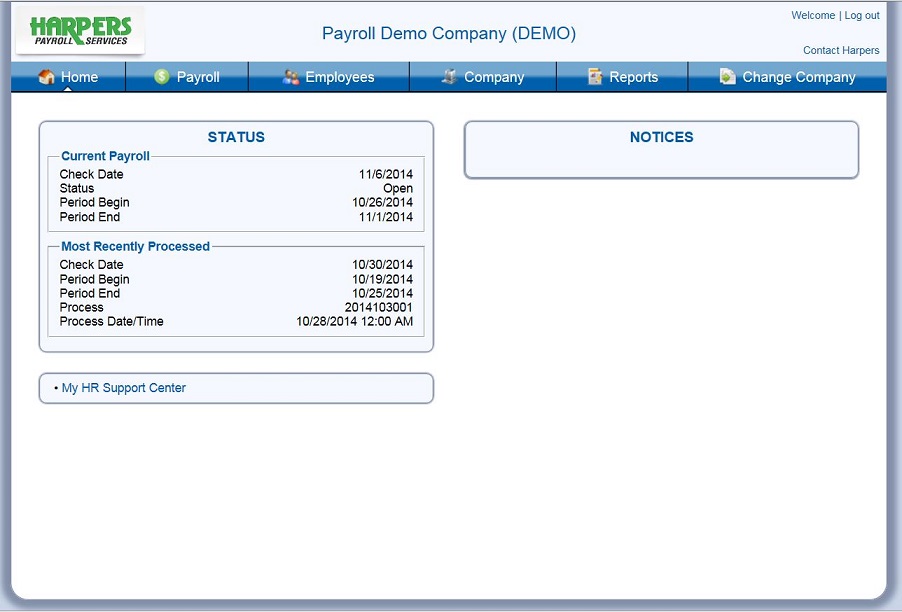This screenshot has width=902, height=612.
Task: Log out of the payroll site
Action: coord(862,16)
